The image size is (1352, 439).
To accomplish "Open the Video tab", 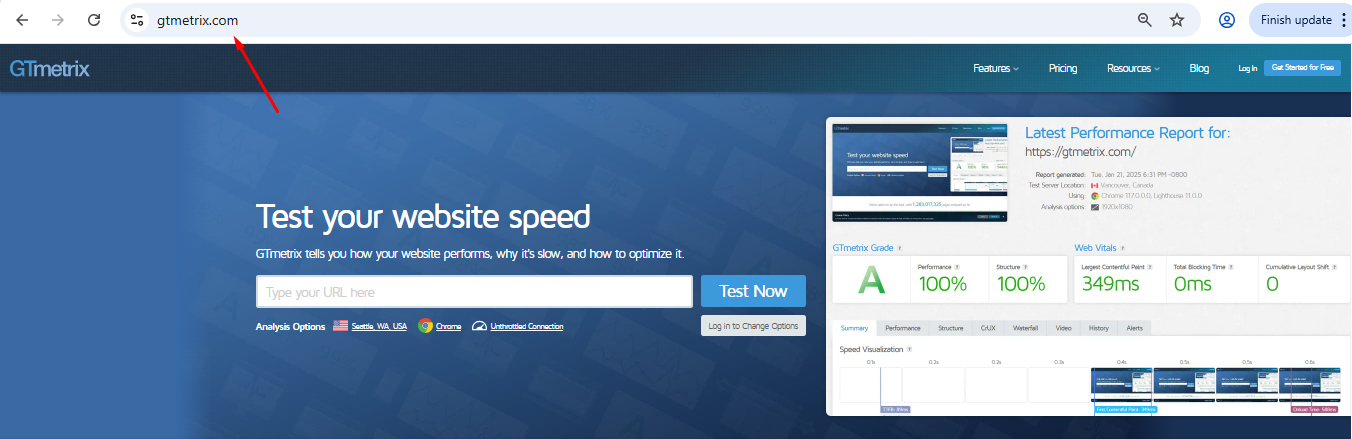I will (x=1064, y=328).
